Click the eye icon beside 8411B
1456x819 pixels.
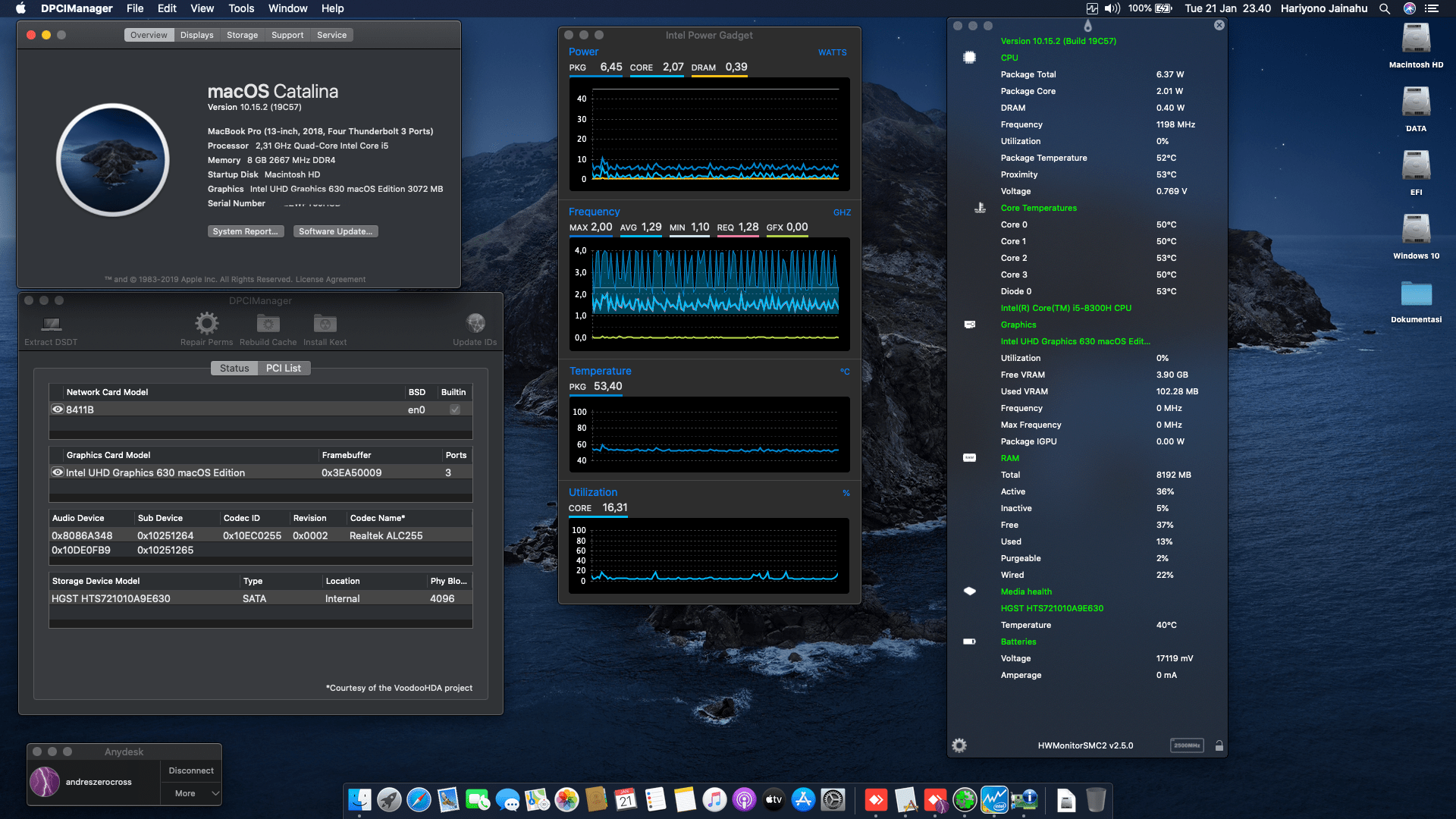(x=58, y=409)
